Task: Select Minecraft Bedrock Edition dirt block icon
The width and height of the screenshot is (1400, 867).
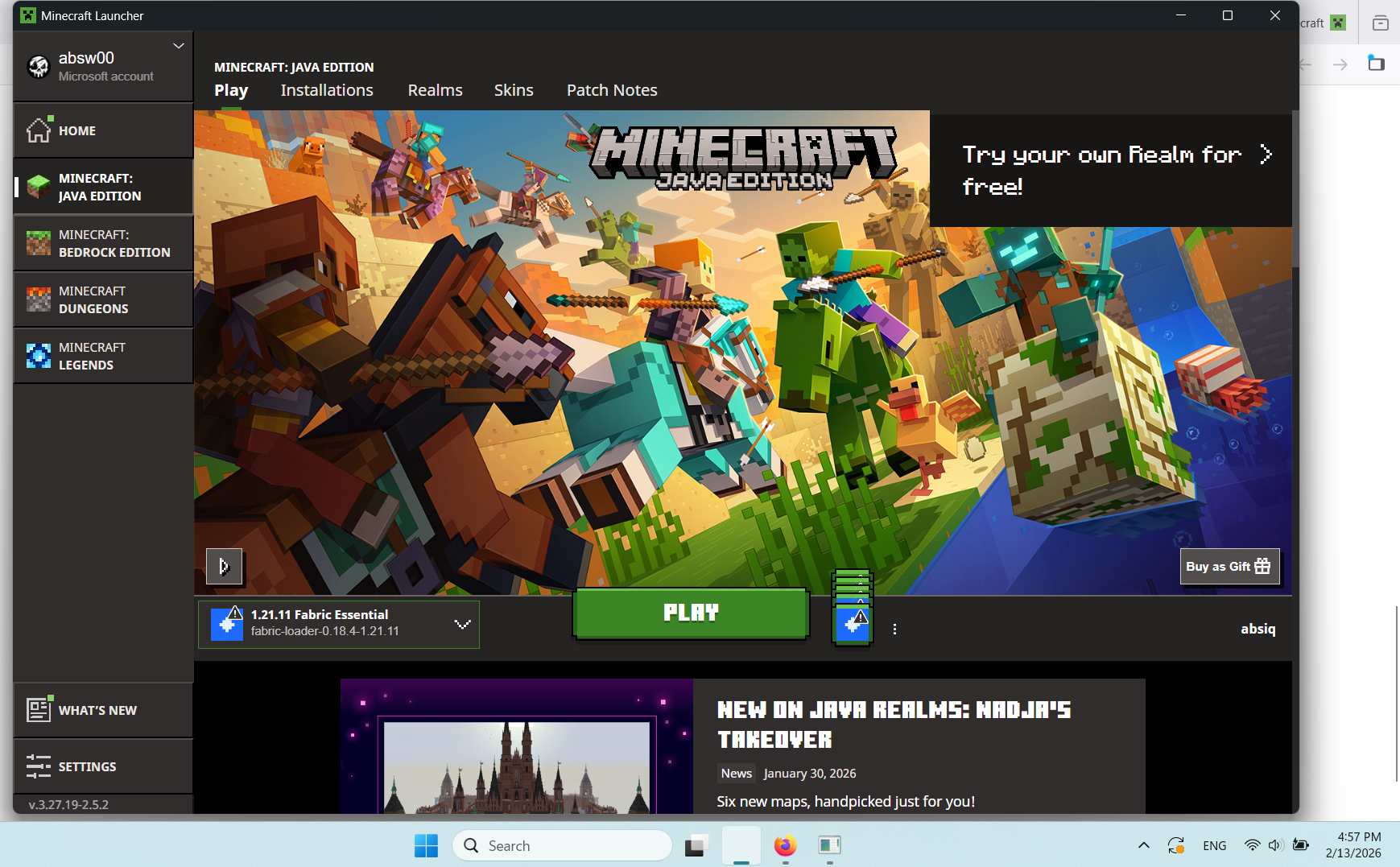Action: [x=39, y=243]
